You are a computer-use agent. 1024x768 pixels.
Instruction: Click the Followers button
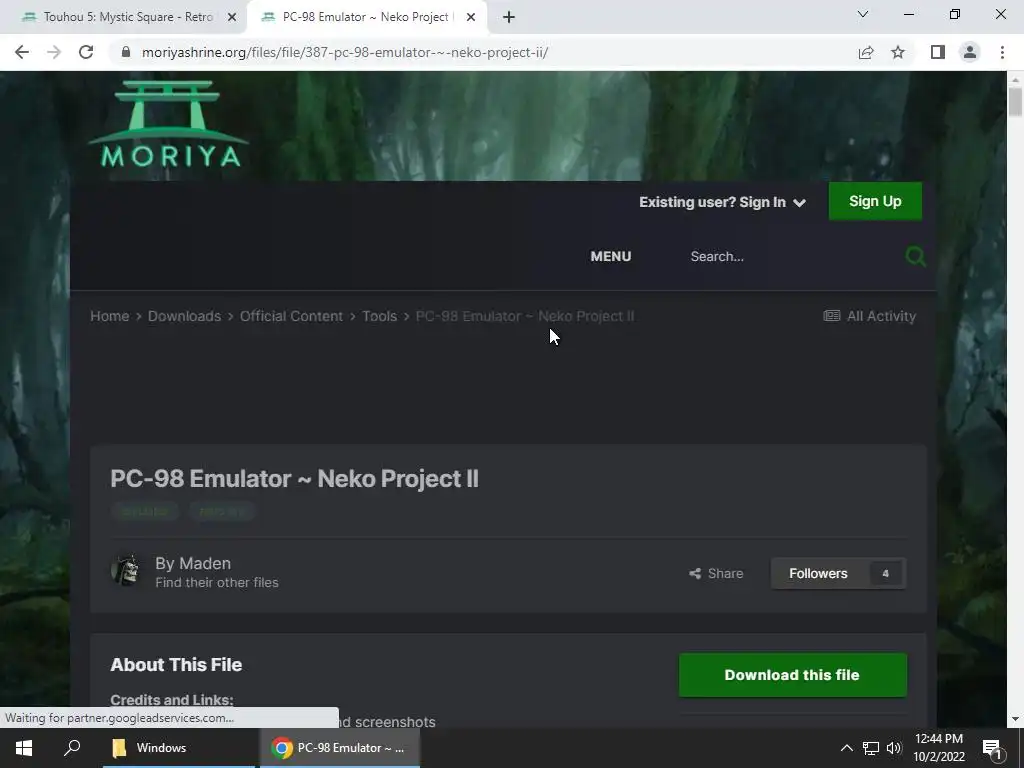pyautogui.click(x=839, y=573)
